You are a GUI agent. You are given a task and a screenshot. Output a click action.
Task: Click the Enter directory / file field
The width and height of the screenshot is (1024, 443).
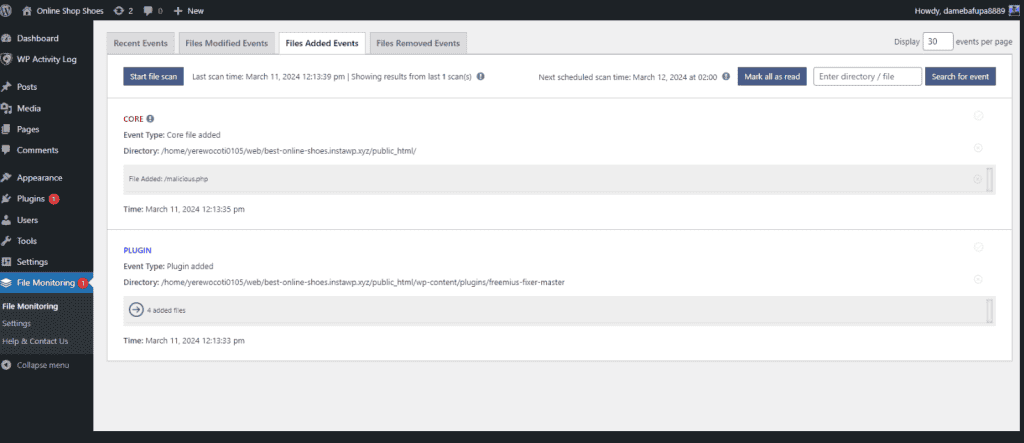click(866, 76)
